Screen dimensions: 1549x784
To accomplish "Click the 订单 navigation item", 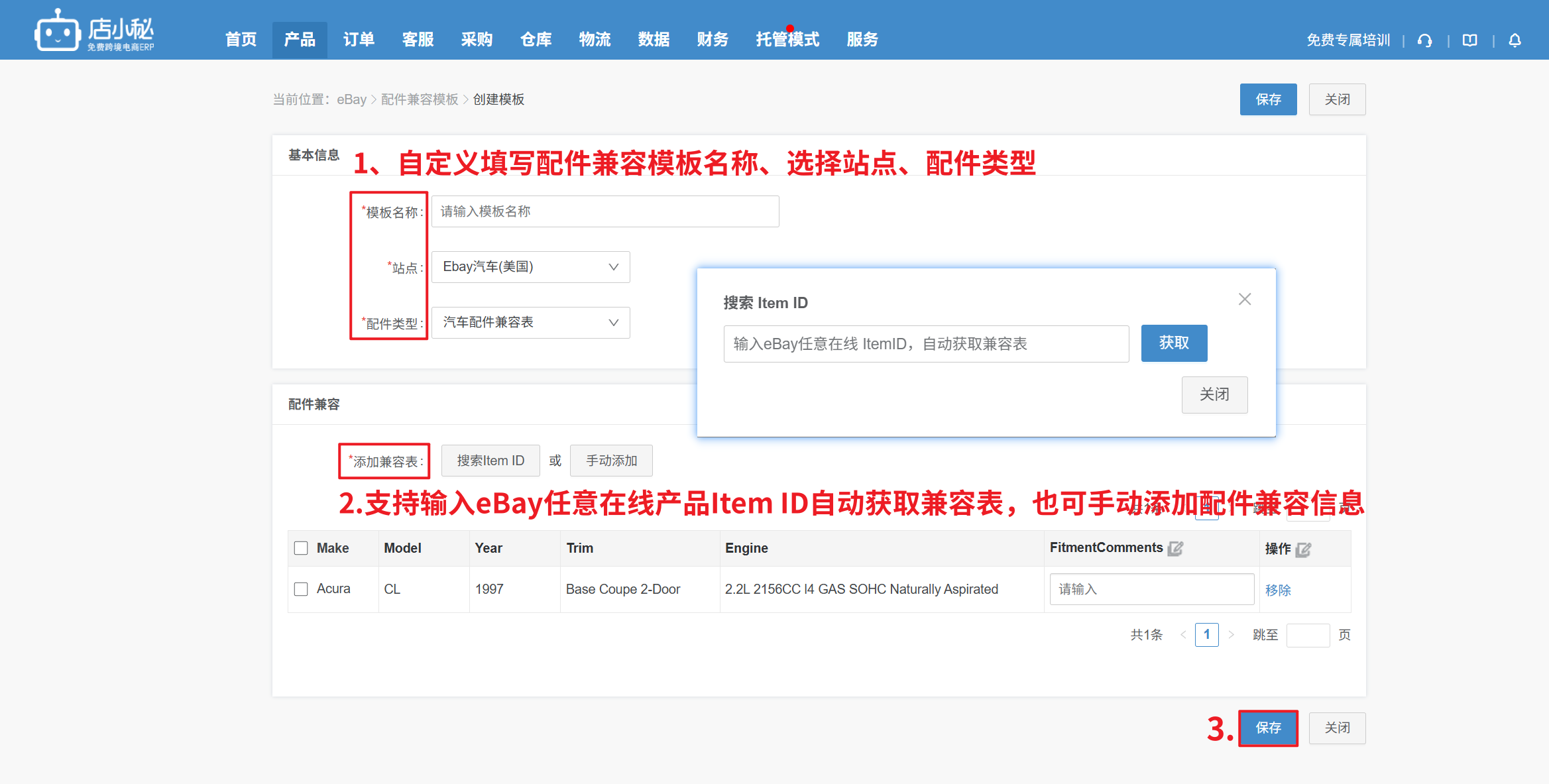I will [359, 40].
